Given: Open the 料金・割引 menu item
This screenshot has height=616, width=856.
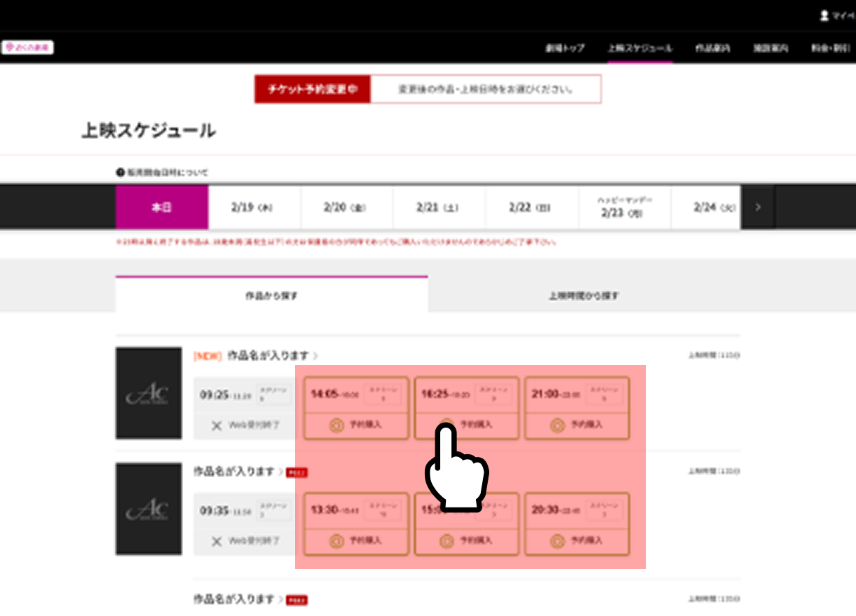Looking at the screenshot, I should (830, 48).
